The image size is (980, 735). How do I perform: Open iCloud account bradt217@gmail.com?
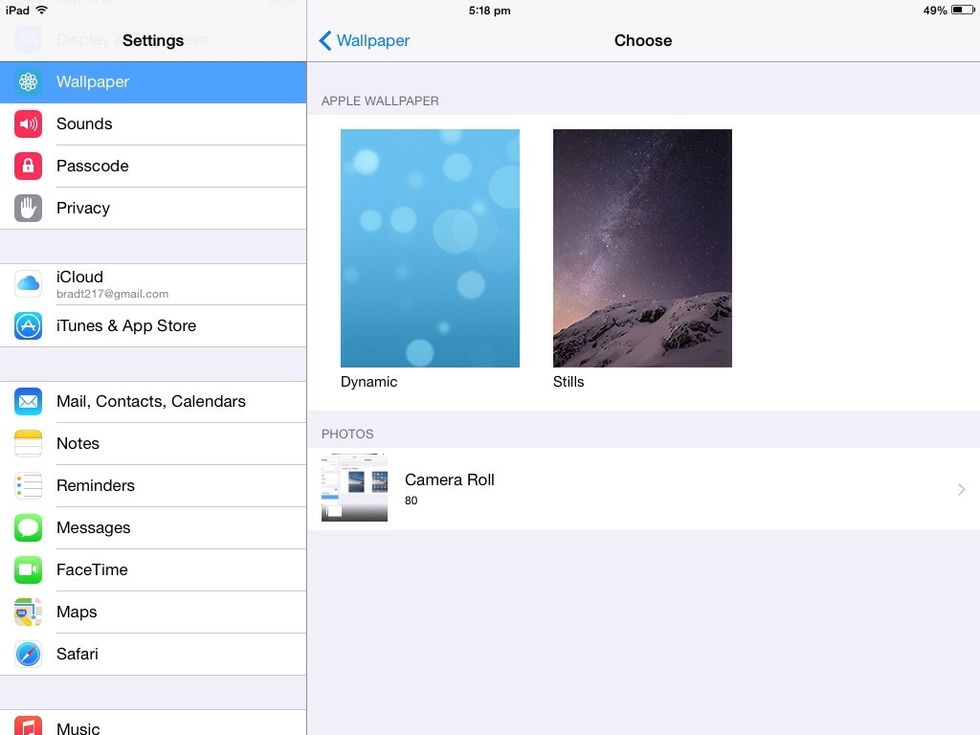[153, 284]
